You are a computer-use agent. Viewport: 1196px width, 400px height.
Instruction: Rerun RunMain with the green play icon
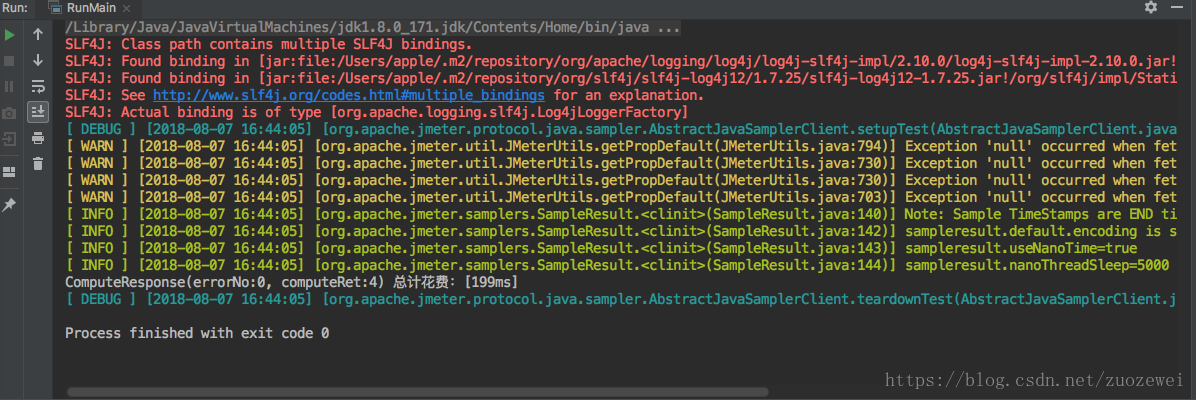tap(9, 34)
